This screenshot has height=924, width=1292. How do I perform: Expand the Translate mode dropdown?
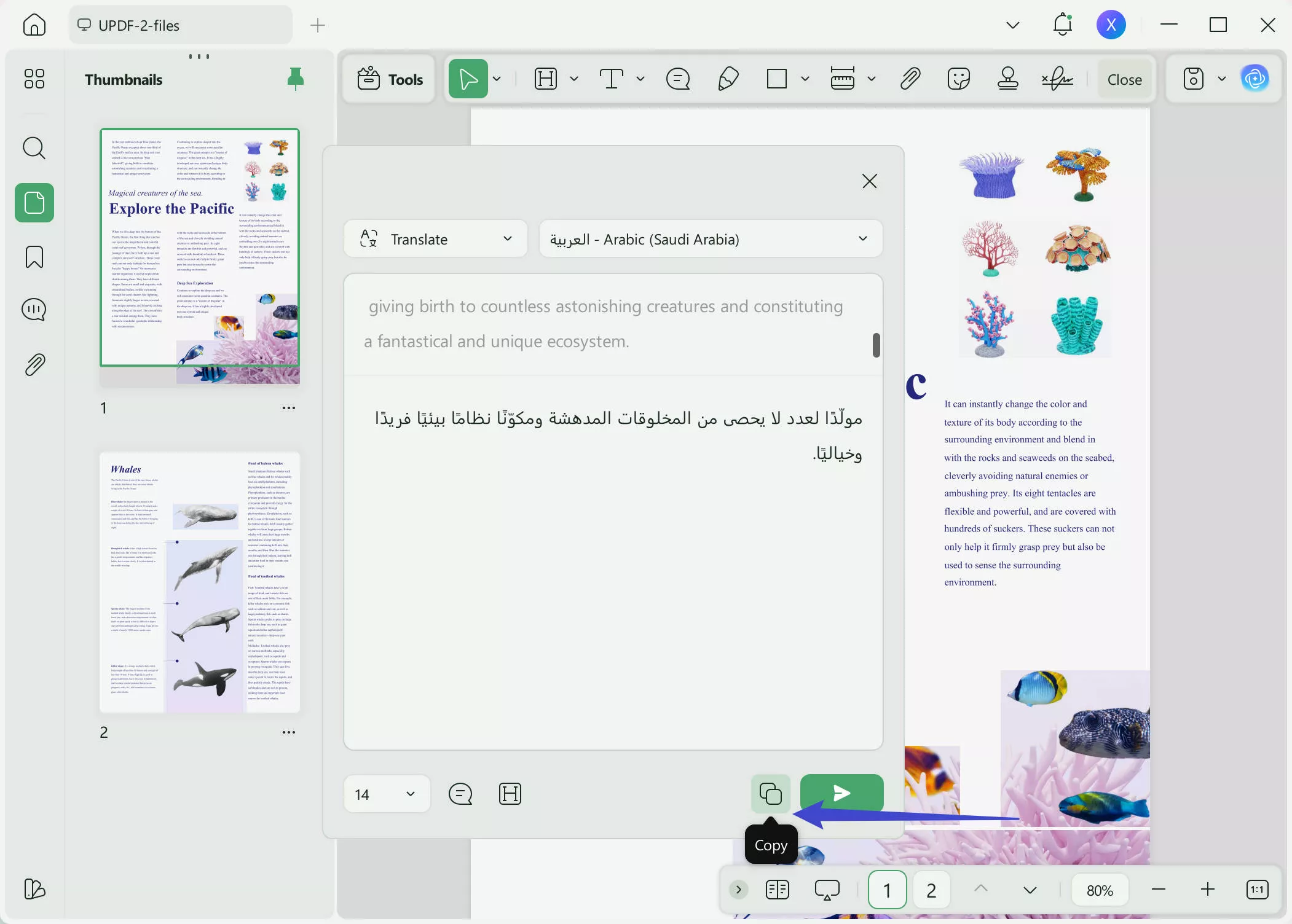[508, 239]
